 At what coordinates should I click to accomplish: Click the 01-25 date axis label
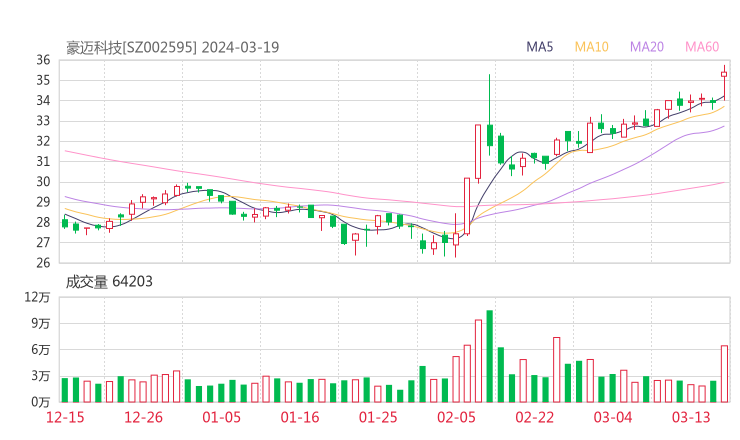pyautogui.click(x=378, y=417)
